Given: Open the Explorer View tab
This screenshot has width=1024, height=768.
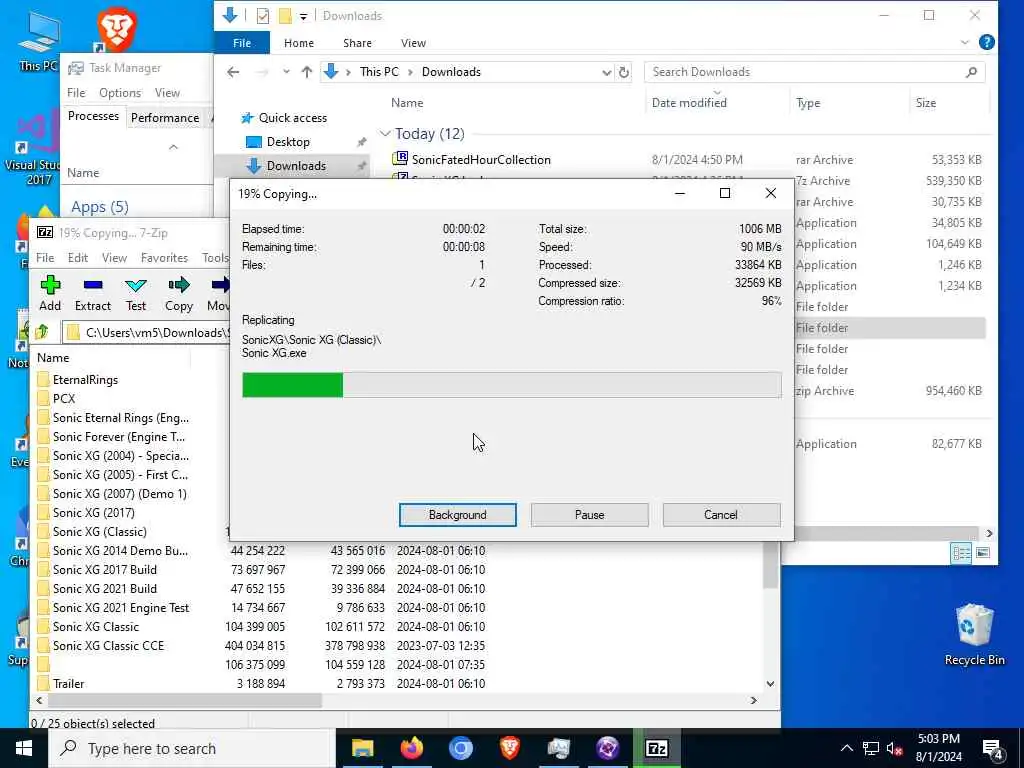Looking at the screenshot, I should pos(413,43).
